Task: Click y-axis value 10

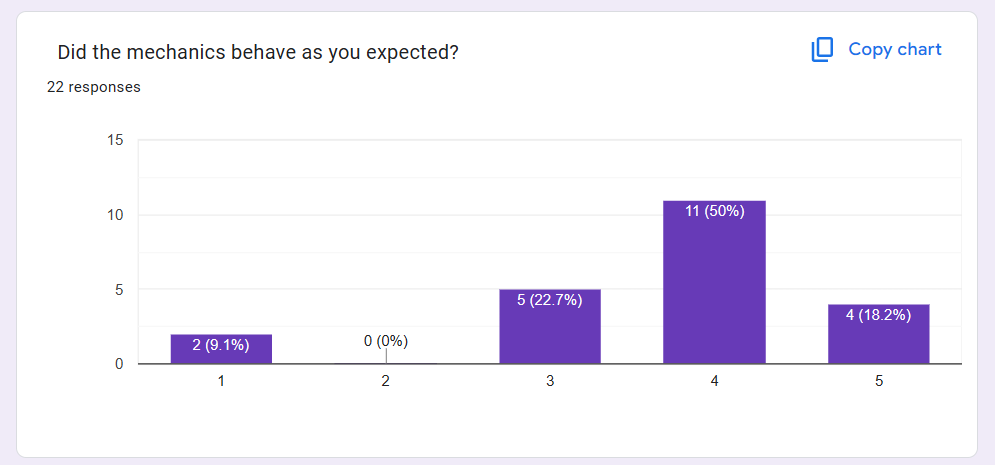Action: pyautogui.click(x=115, y=215)
